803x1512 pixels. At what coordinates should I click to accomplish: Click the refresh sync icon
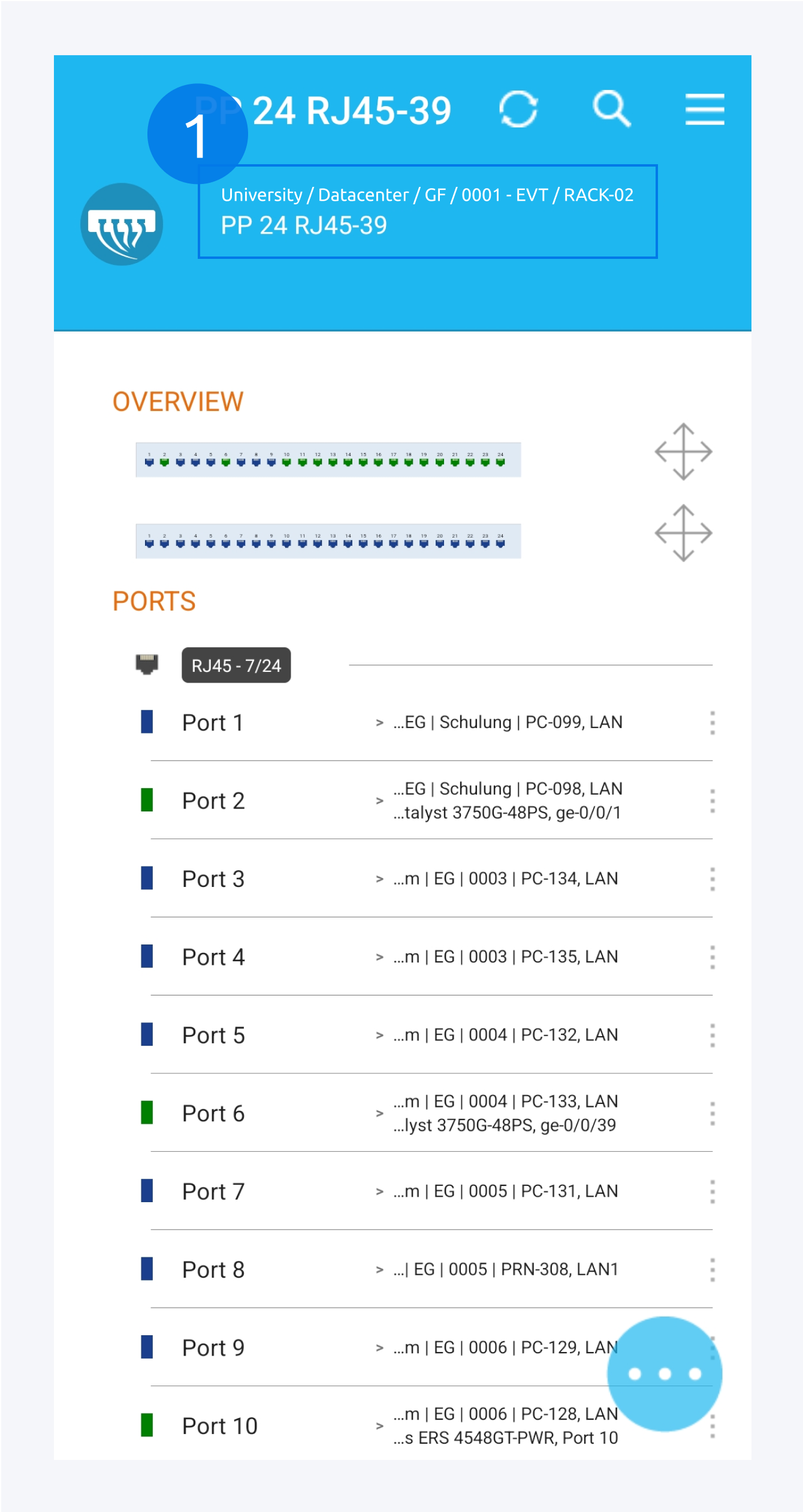pos(518,109)
